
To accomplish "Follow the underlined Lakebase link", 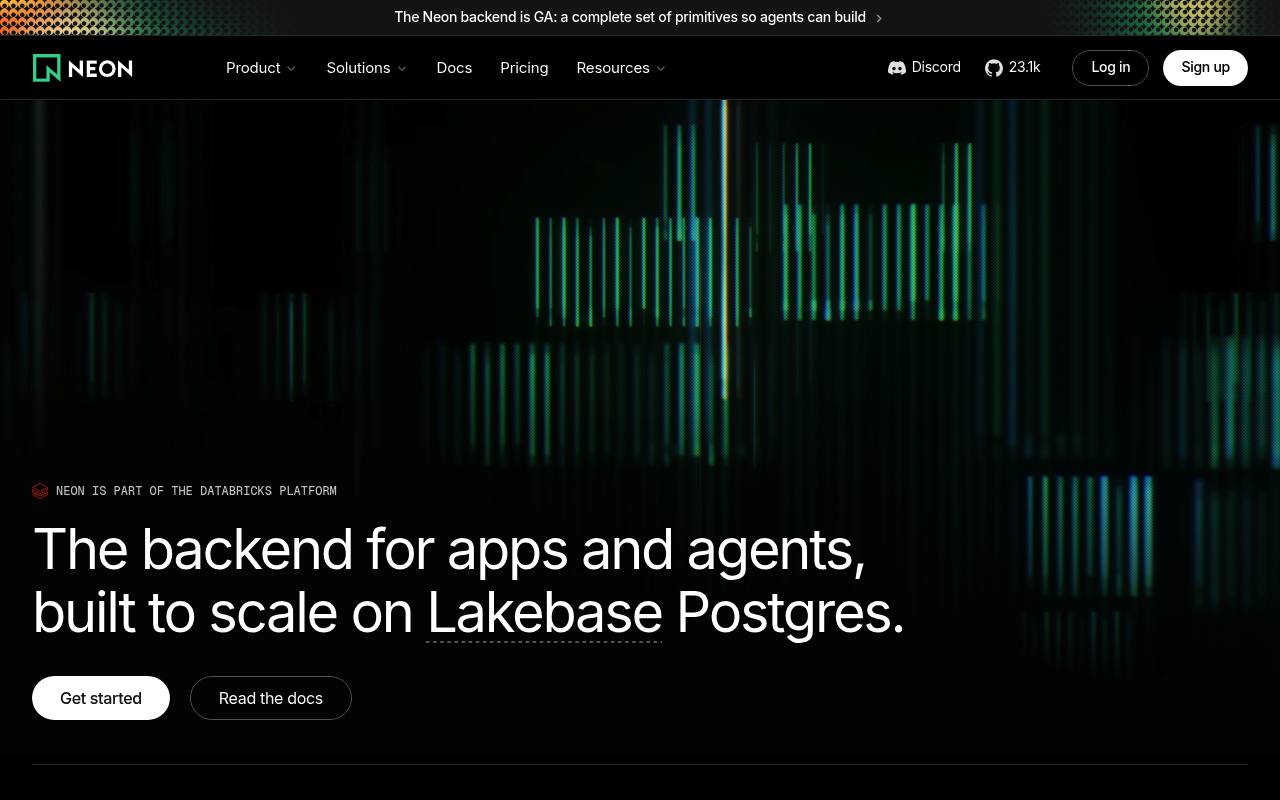I will click(545, 612).
